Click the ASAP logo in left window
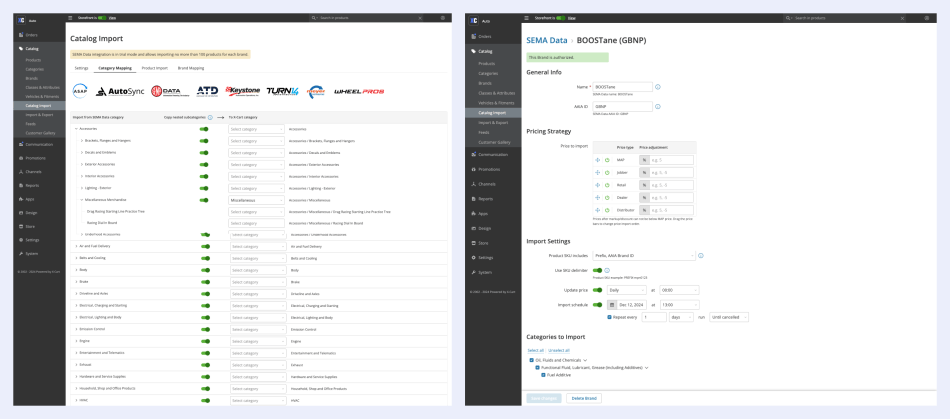 pos(80,91)
